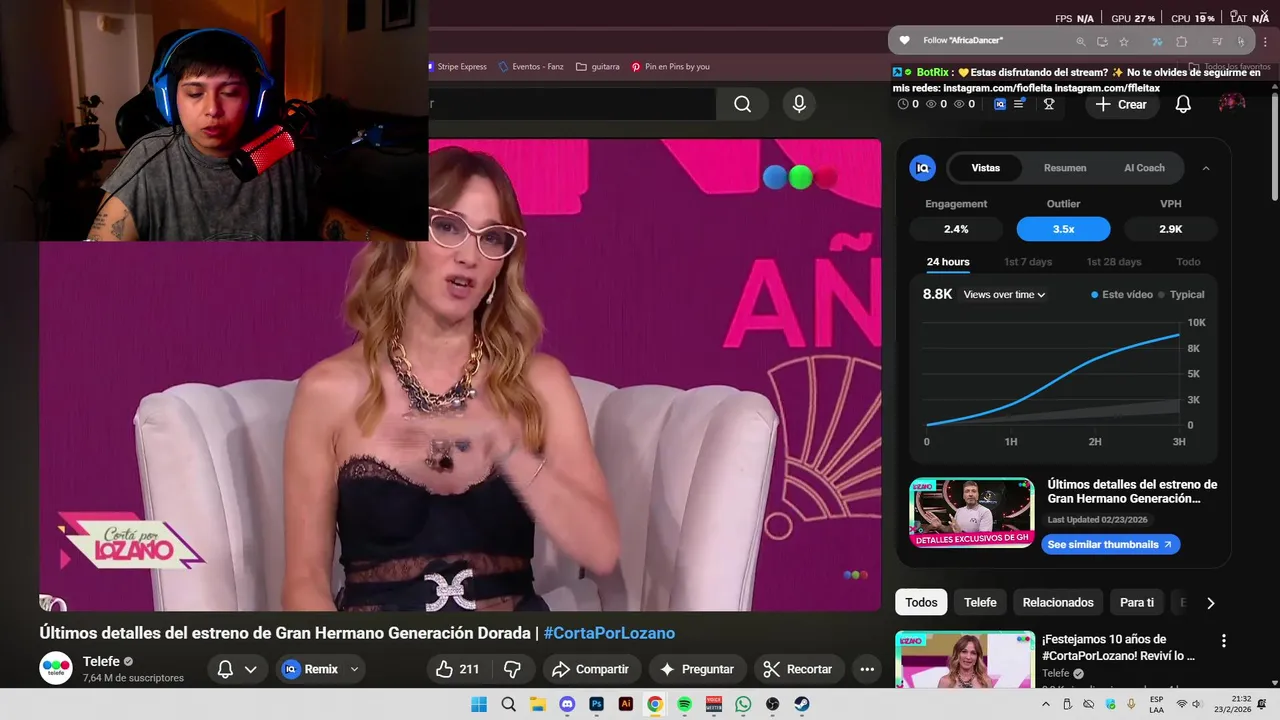This screenshot has width=1280, height=720.
Task: Switch to Resumen tab
Action: click(1065, 168)
